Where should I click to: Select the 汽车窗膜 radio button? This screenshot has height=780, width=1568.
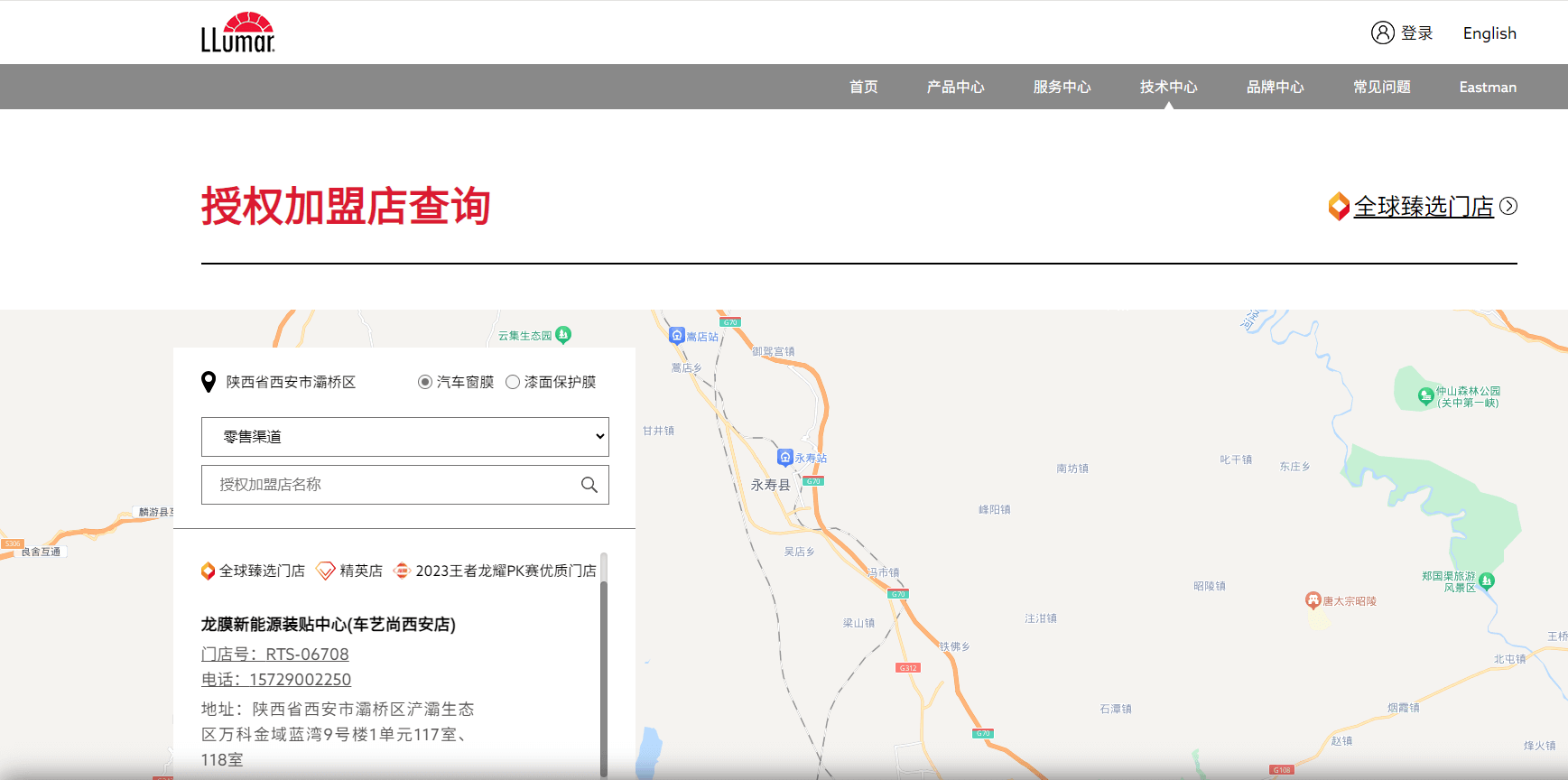pos(424,382)
